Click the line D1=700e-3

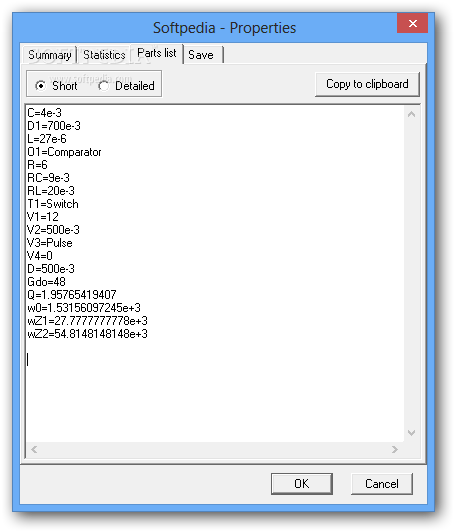coord(54,126)
